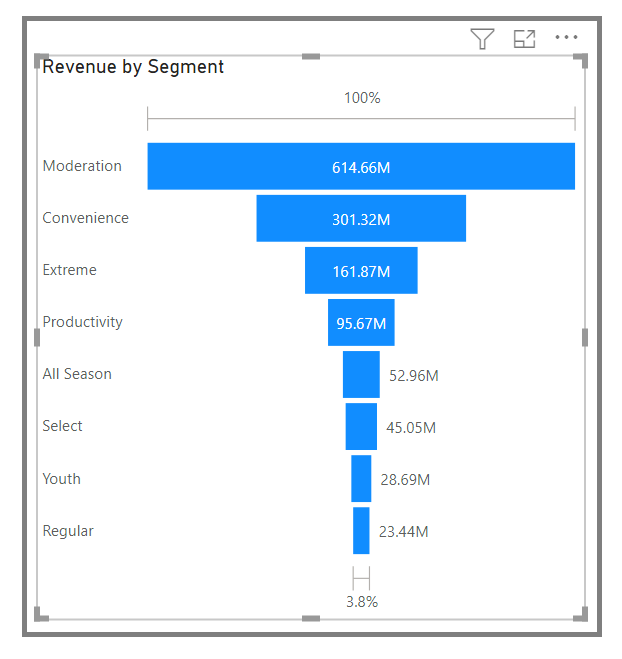Click the 3.8% bottom percent label
This screenshot has height=659, width=622.
(362, 602)
